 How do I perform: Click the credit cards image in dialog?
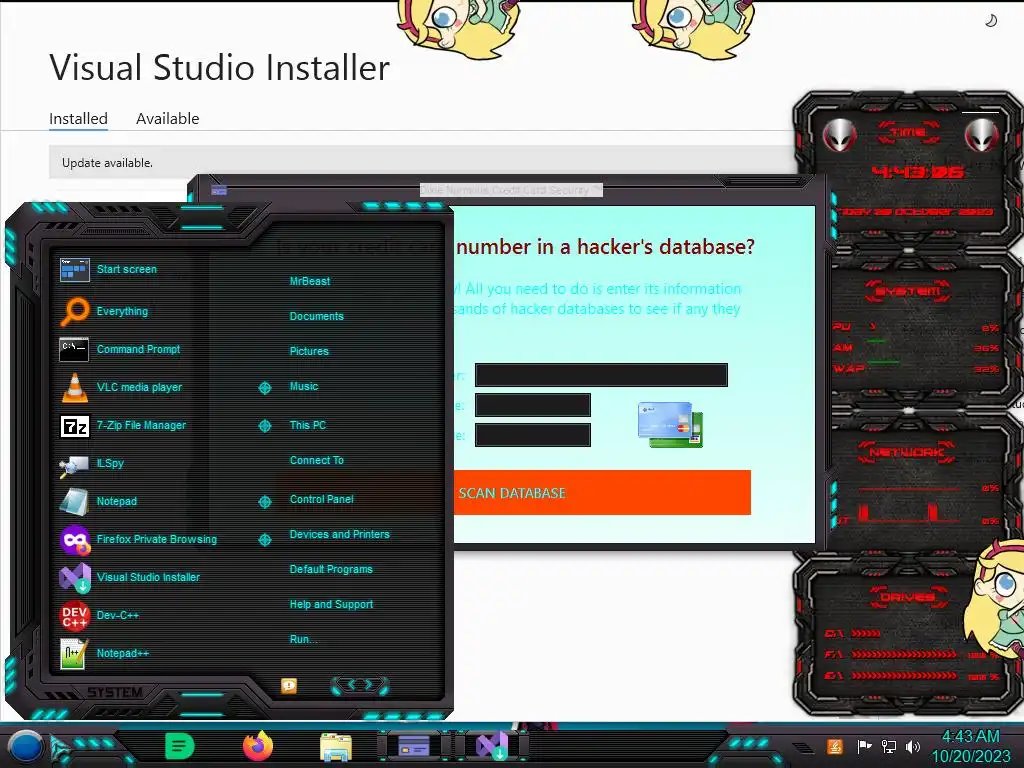pos(671,424)
